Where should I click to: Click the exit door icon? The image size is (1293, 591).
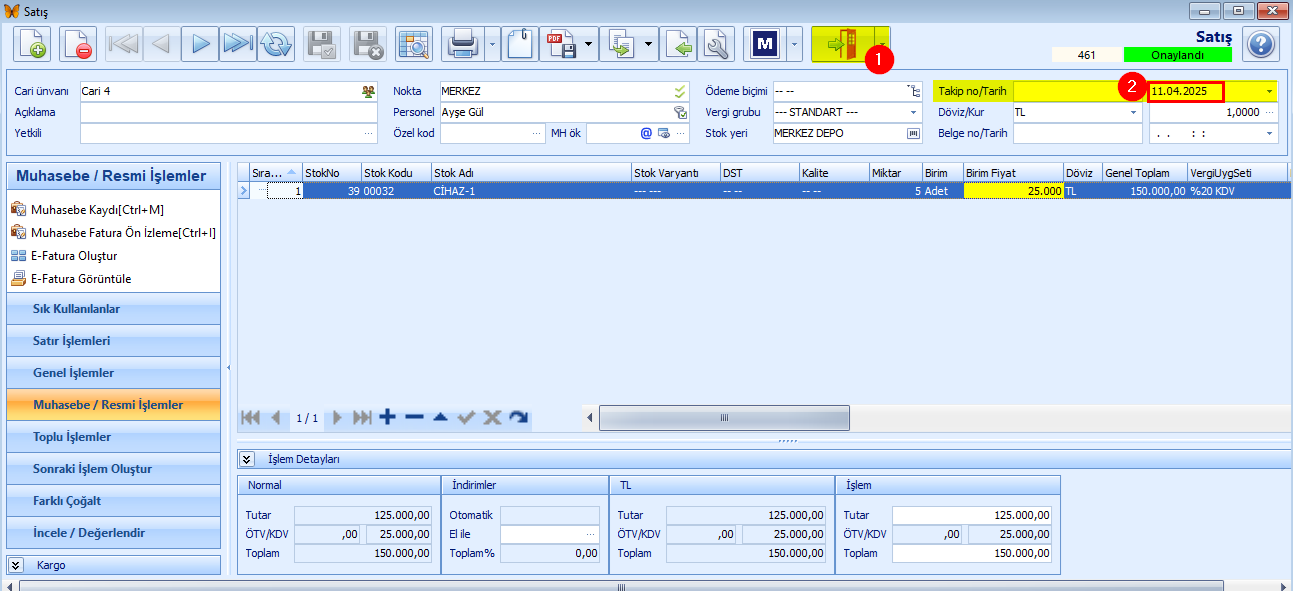coord(842,45)
